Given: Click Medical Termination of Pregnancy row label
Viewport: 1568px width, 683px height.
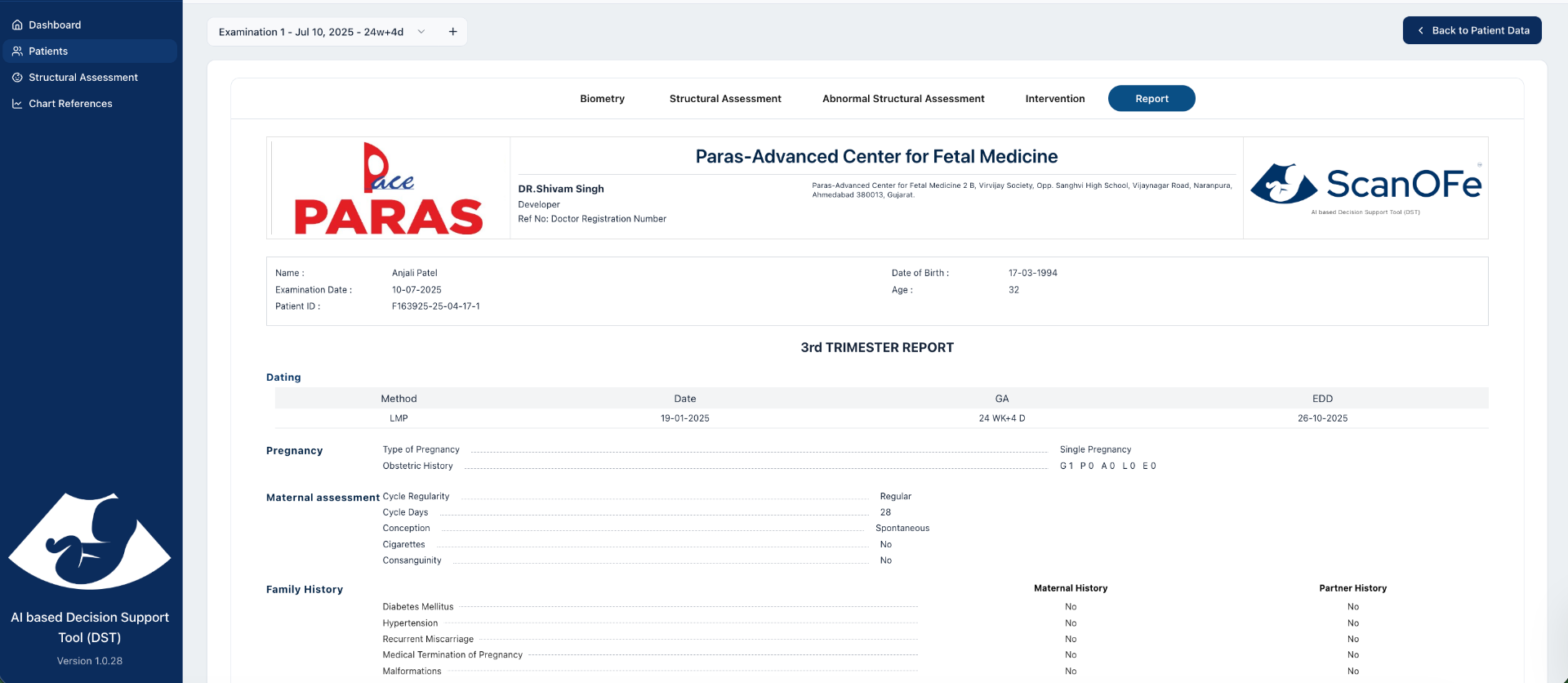Looking at the screenshot, I should pos(452,655).
